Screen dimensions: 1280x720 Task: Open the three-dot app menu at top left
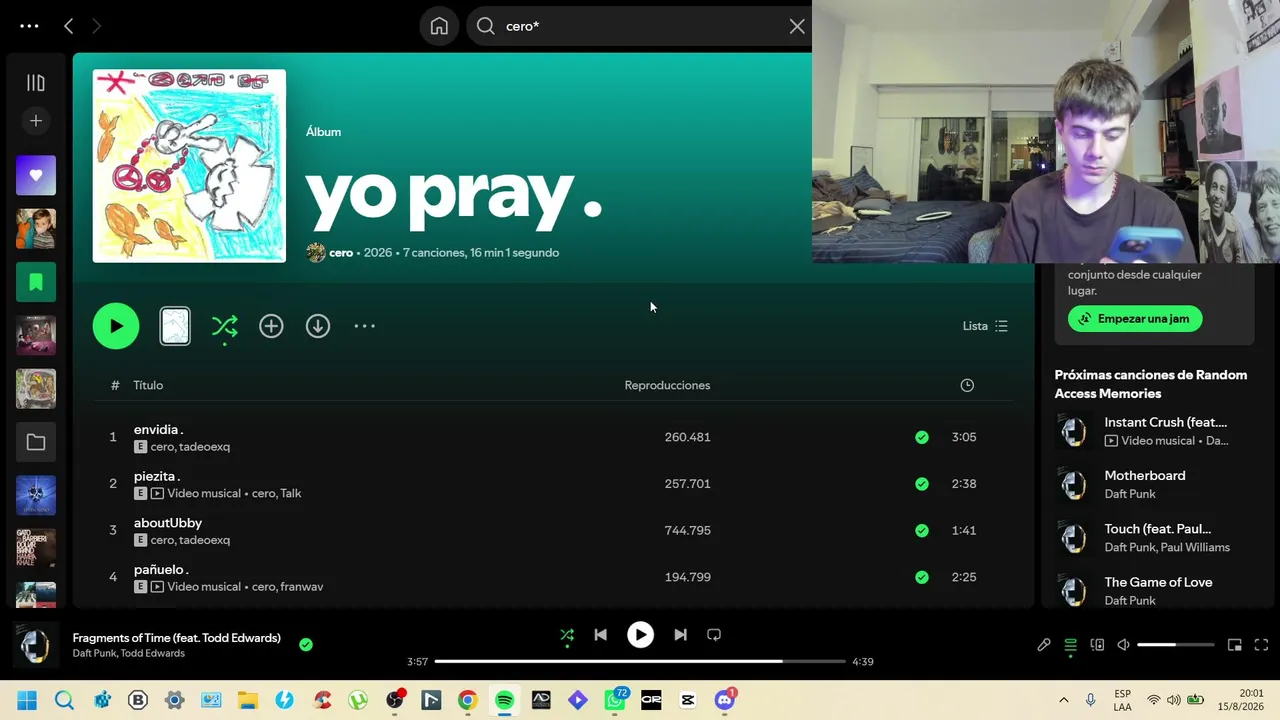pyautogui.click(x=29, y=26)
